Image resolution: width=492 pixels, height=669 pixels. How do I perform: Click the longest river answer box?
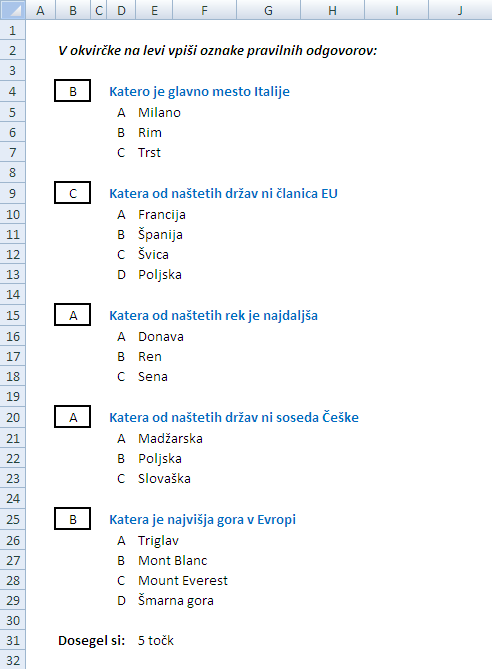point(73,315)
